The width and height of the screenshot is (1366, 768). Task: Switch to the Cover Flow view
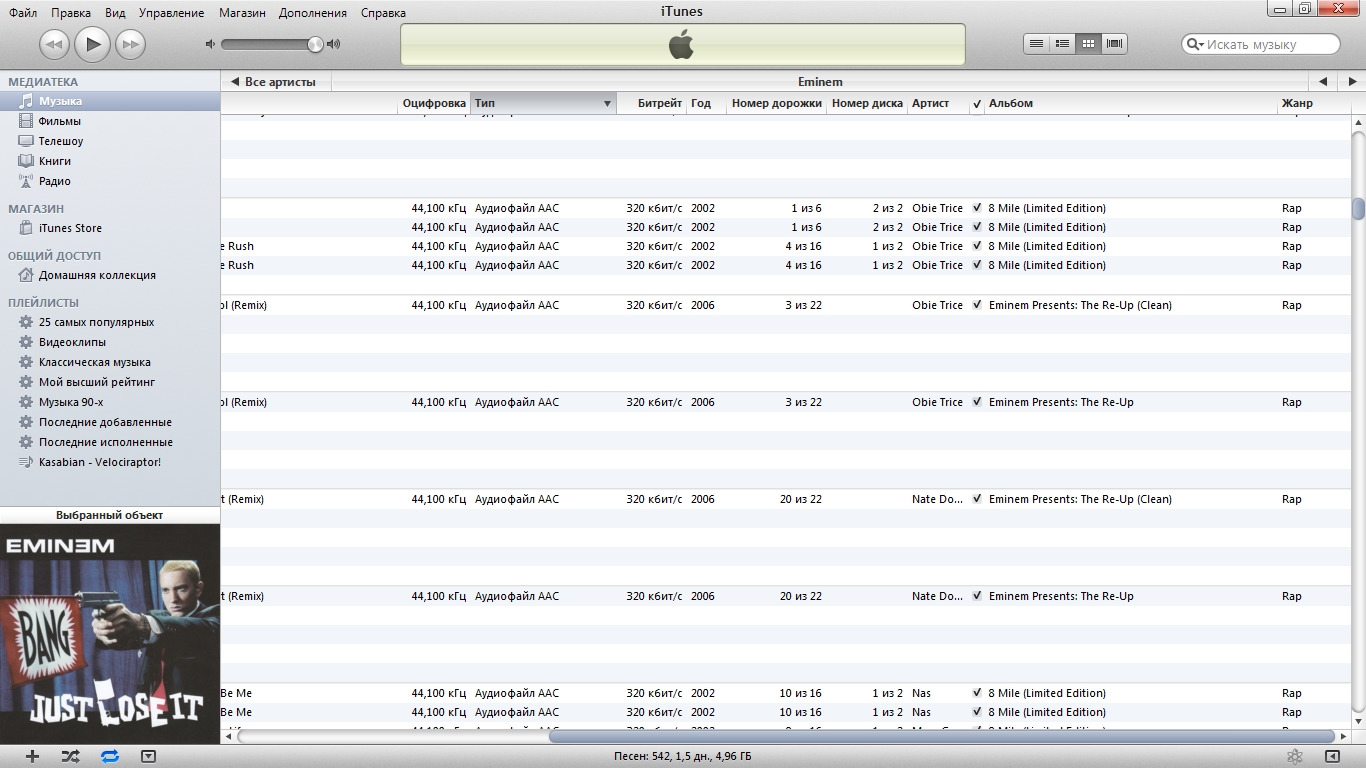pyautogui.click(x=1115, y=44)
